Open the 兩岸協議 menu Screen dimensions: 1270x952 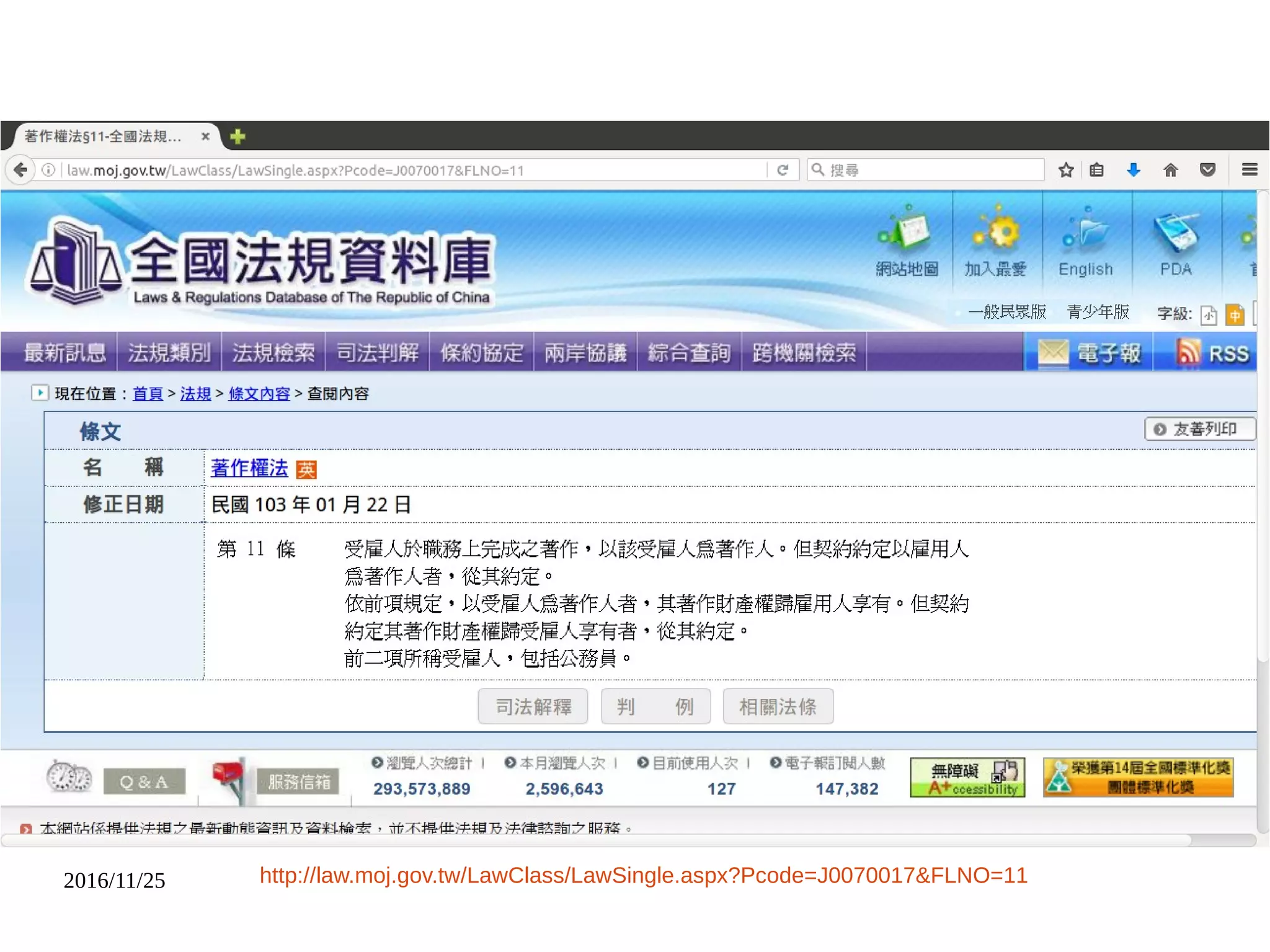point(585,353)
